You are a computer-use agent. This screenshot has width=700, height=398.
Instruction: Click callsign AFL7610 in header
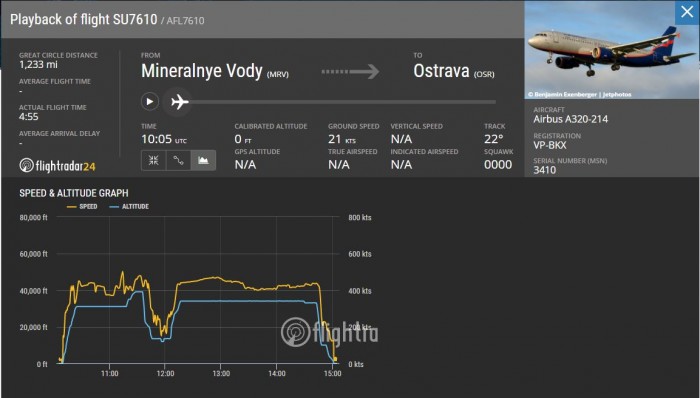(185, 21)
